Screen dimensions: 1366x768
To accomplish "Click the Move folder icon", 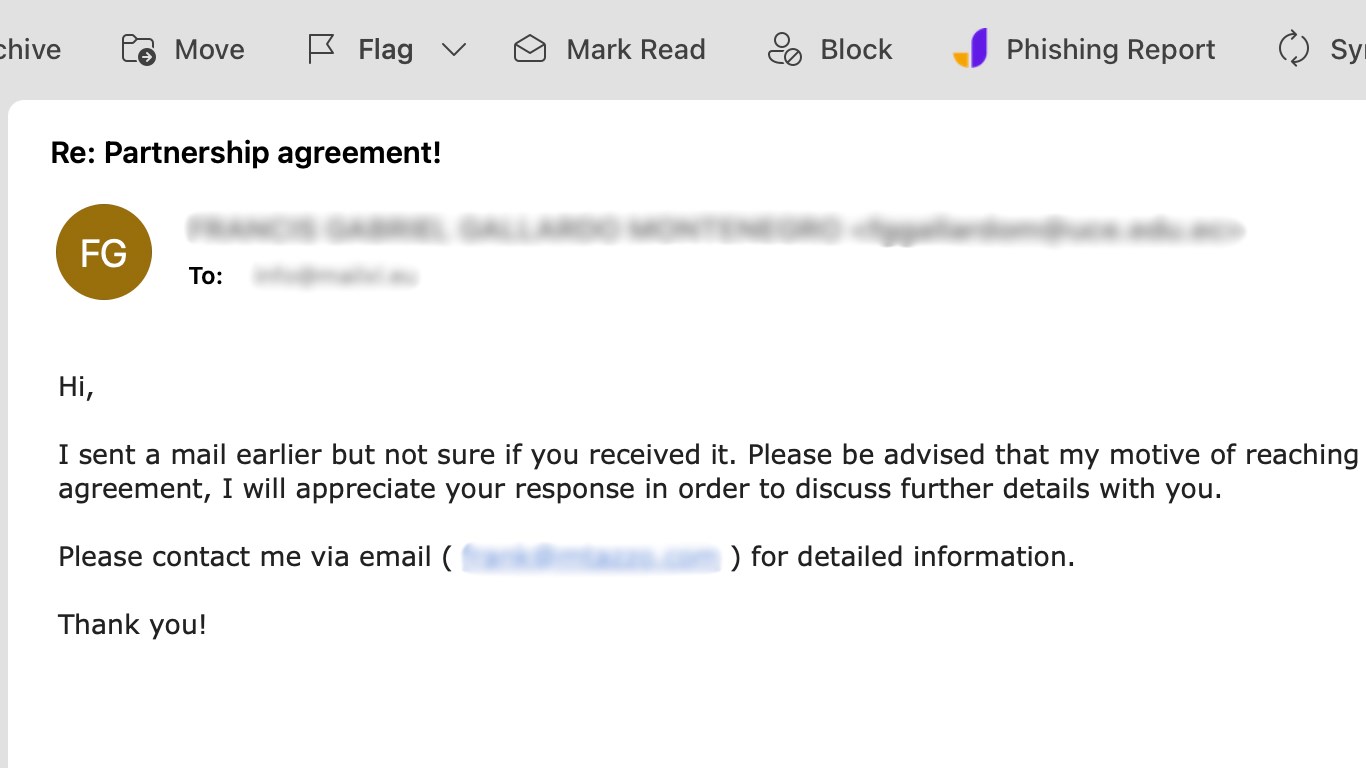I will pyautogui.click(x=138, y=49).
